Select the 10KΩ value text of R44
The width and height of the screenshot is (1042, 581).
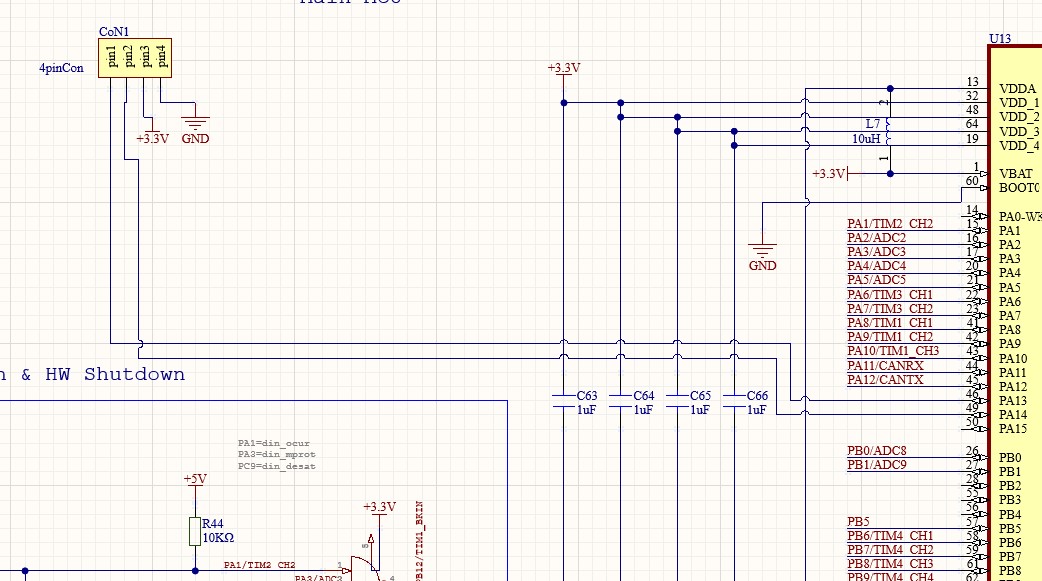[x=220, y=537]
